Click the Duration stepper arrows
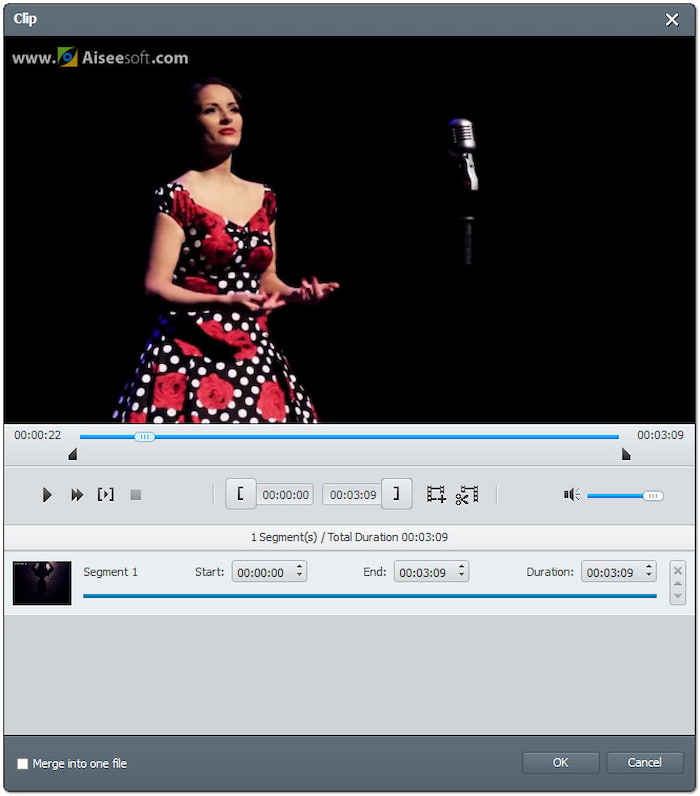 pyautogui.click(x=649, y=572)
